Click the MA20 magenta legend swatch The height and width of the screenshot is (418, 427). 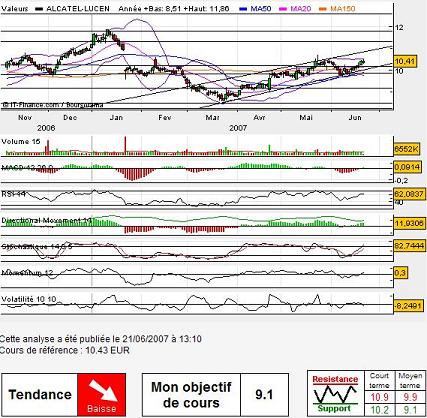click(x=283, y=9)
